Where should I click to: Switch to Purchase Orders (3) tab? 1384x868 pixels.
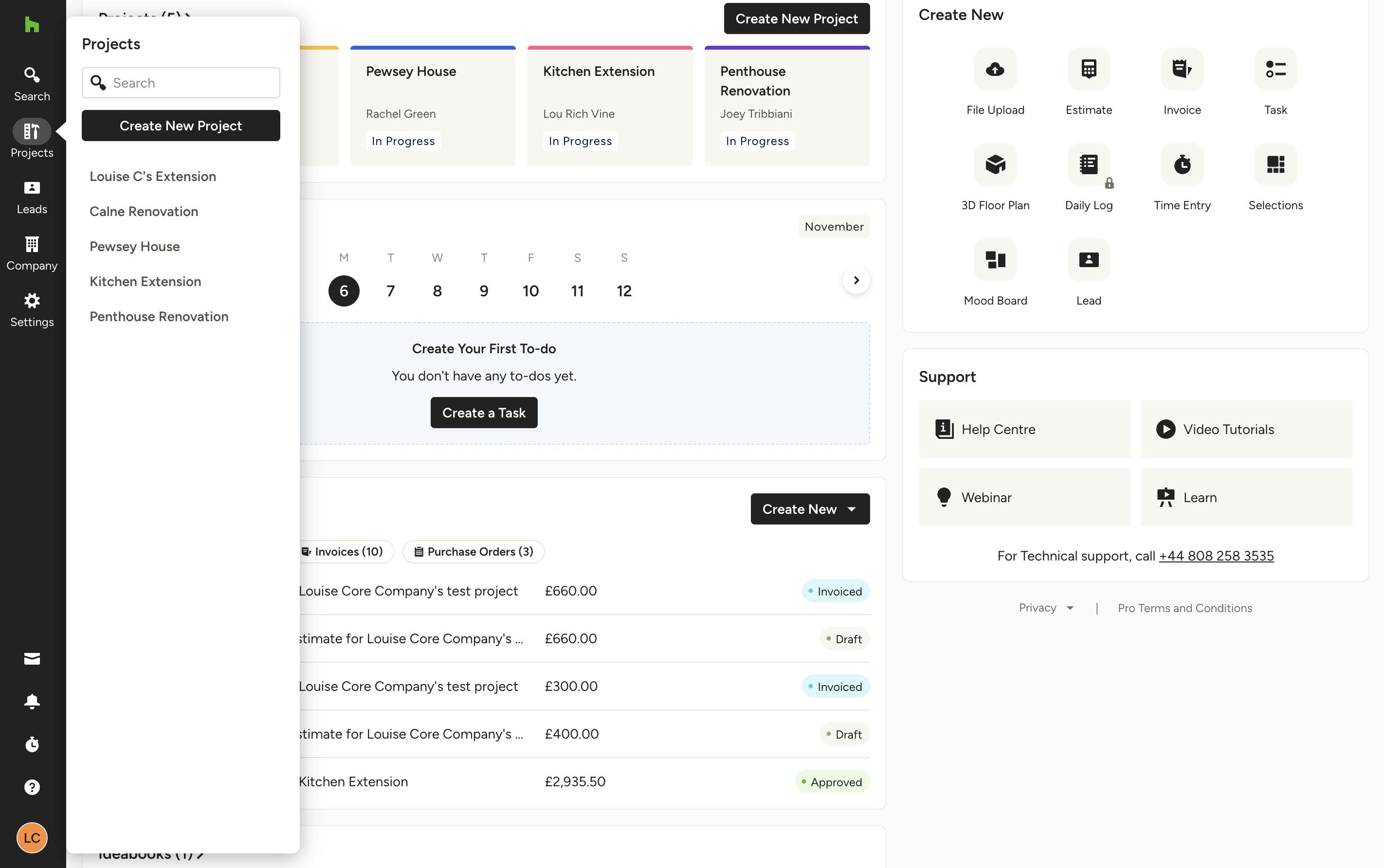(x=473, y=552)
